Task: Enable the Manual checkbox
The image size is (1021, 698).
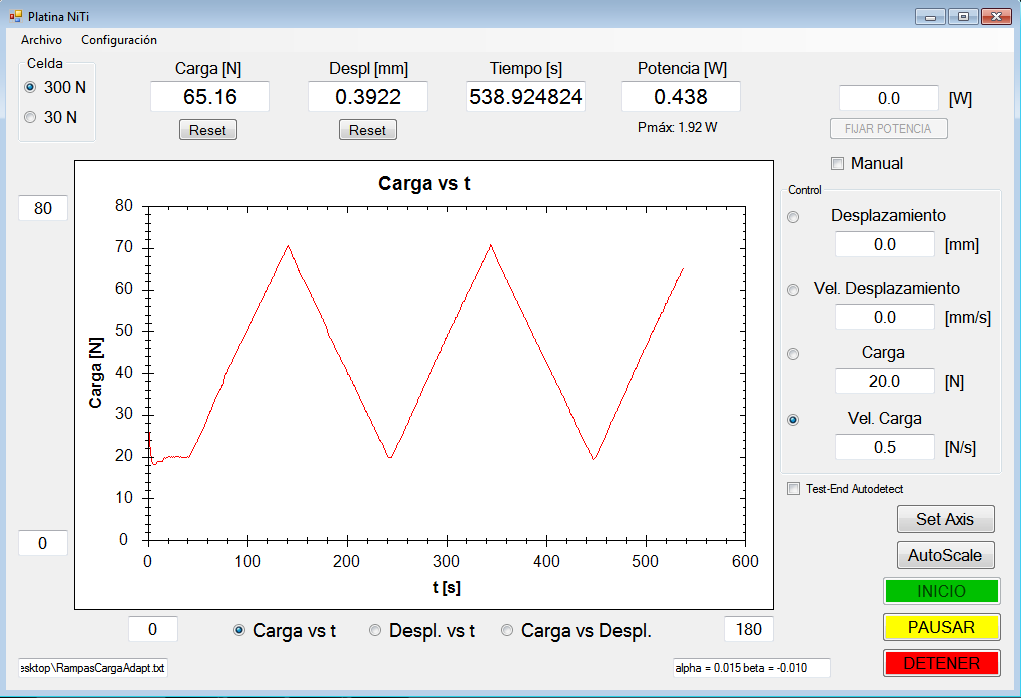Action: 838,164
